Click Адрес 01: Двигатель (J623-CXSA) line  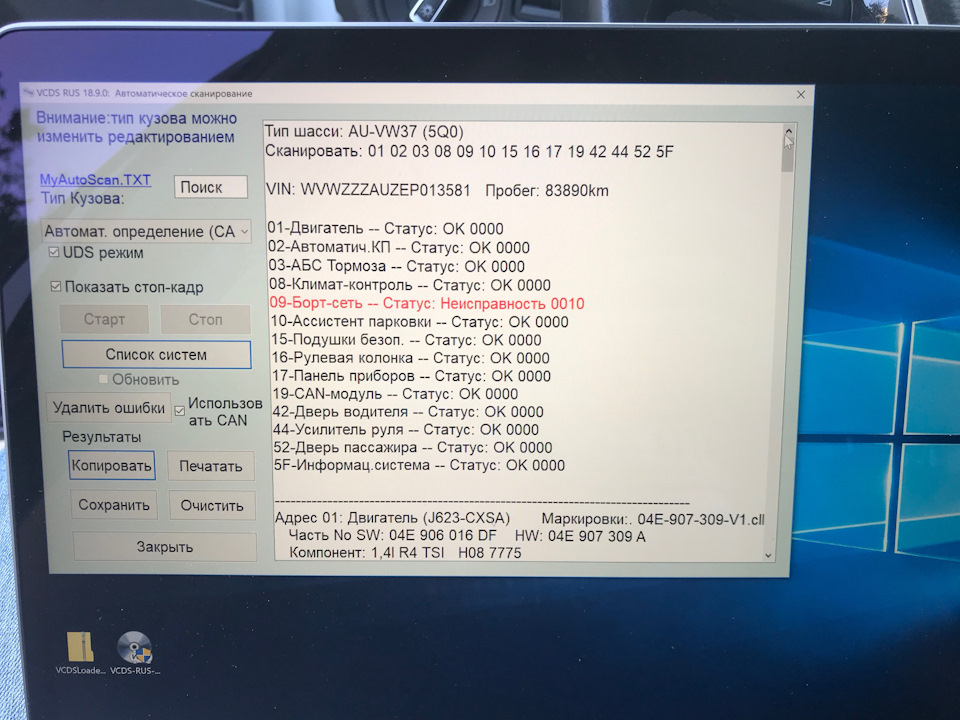392,518
